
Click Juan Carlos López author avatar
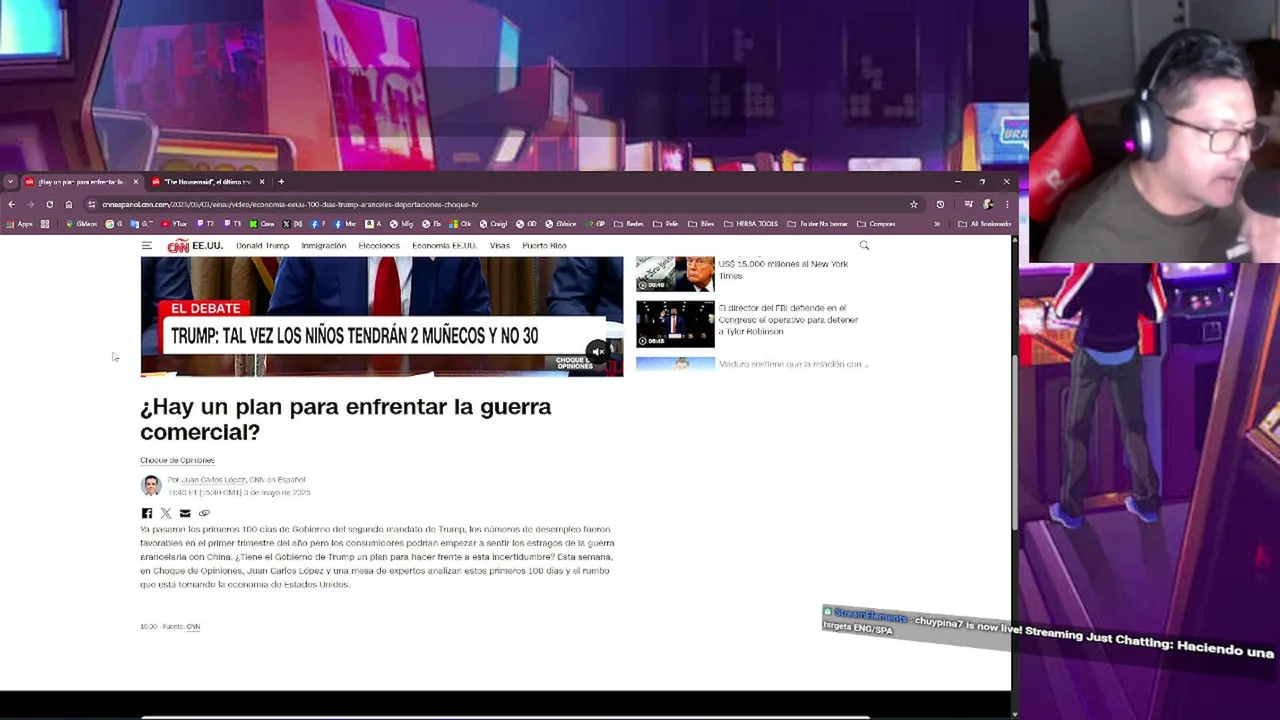point(151,486)
